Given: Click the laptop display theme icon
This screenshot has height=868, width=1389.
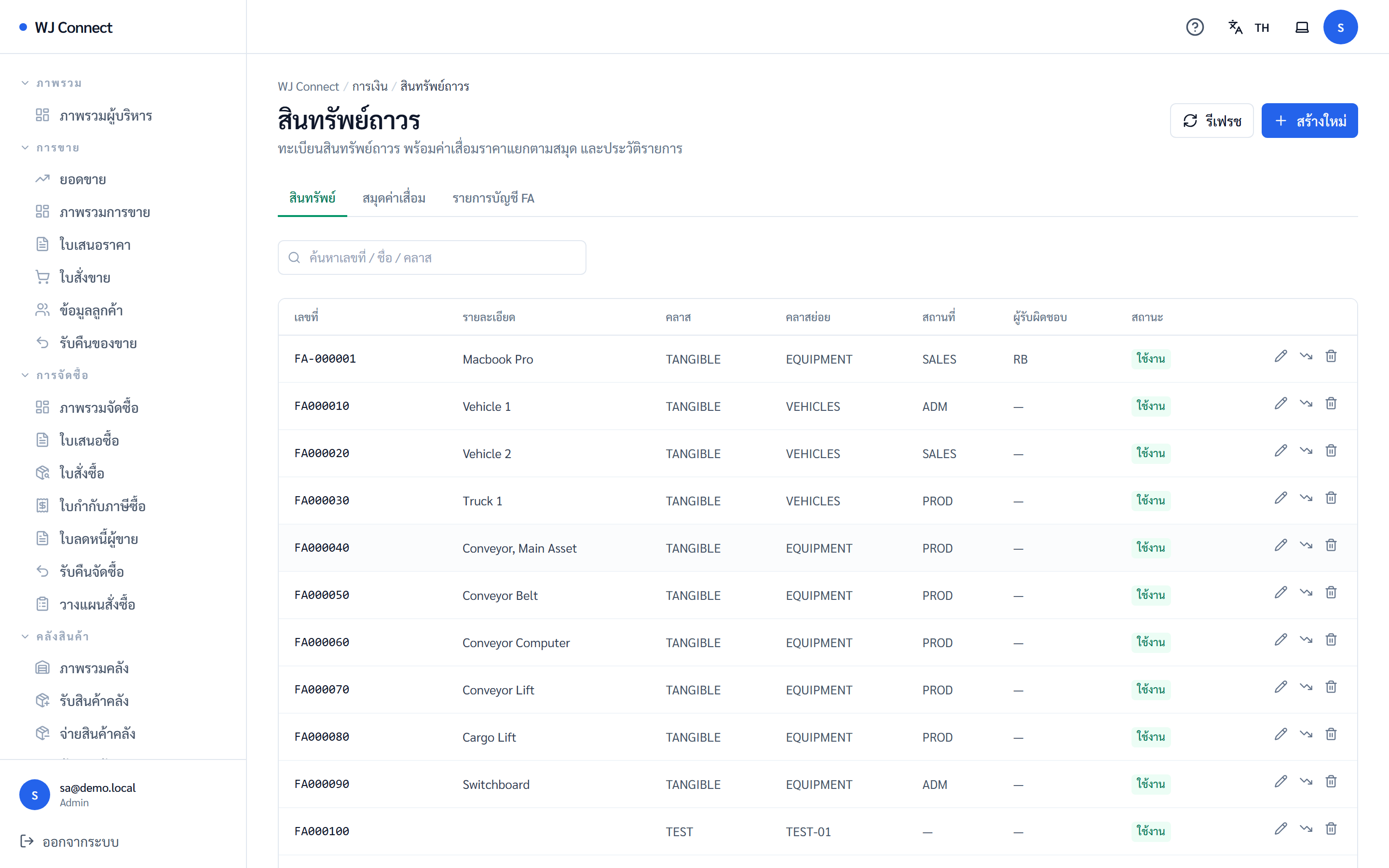Looking at the screenshot, I should pyautogui.click(x=1302, y=27).
